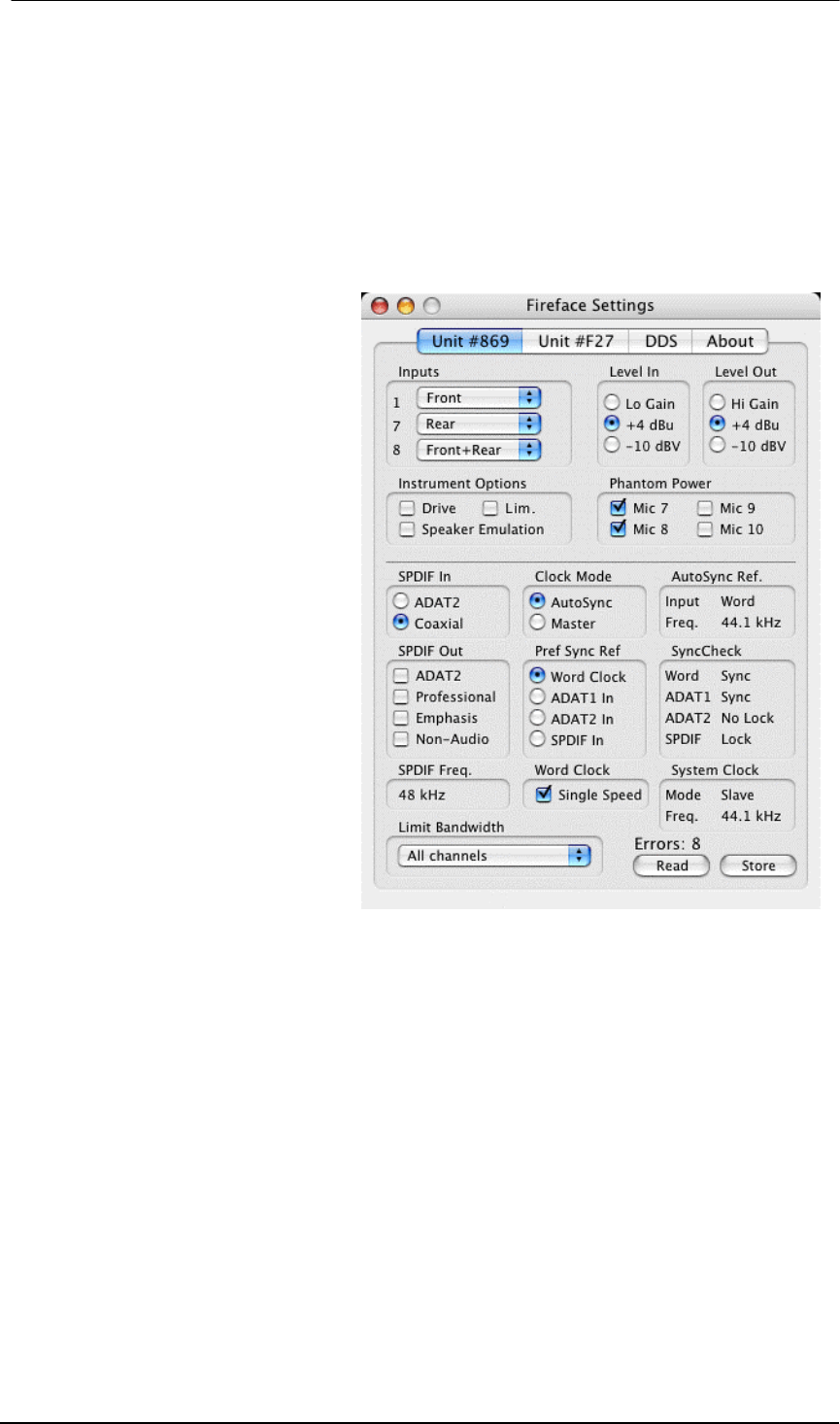Choose ADAT1 In as Pref Sync Ref
Viewport: 840px width, 1424px height.
(538, 696)
